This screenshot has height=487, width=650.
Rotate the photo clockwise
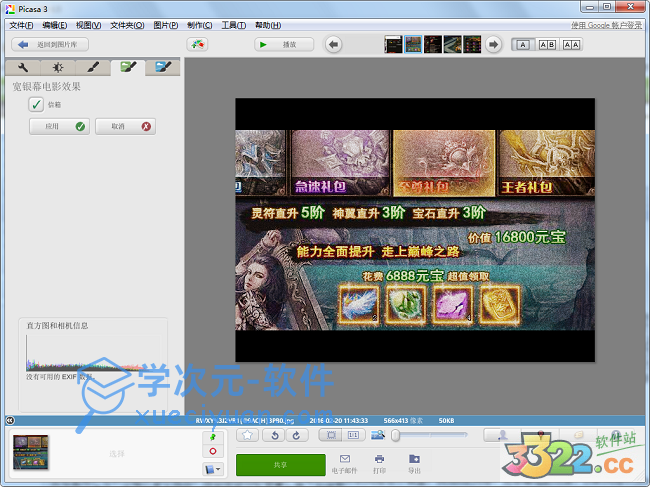(296, 435)
